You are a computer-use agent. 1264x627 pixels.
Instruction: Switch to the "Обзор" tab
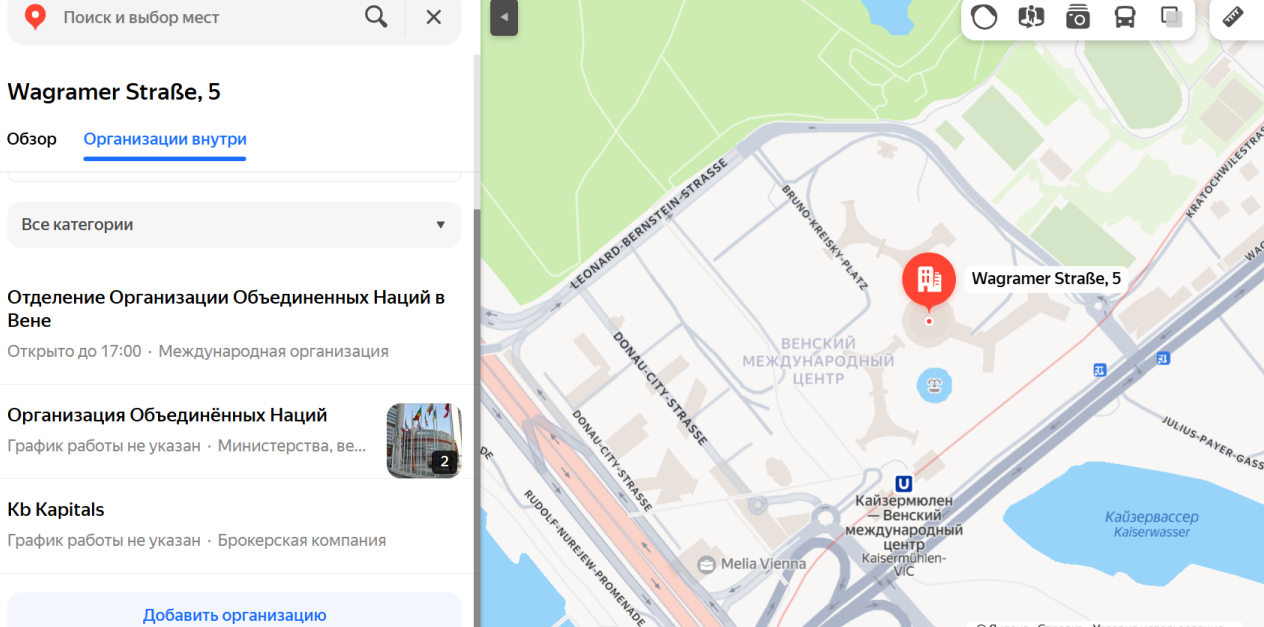[32, 139]
